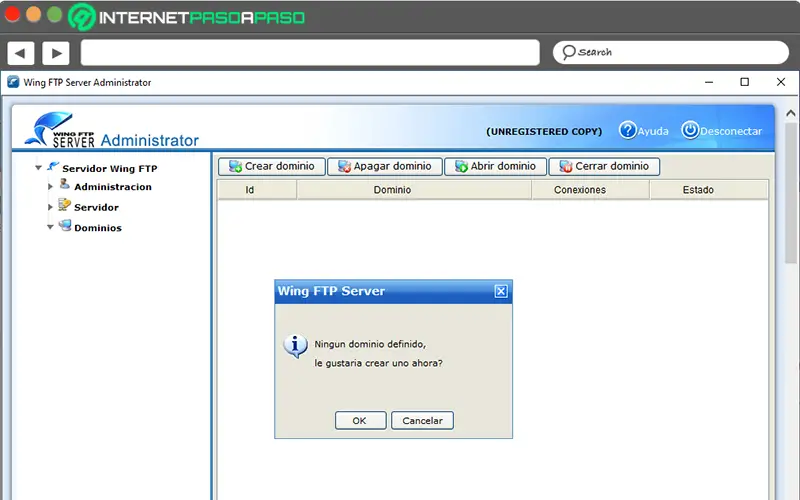800x500 pixels.
Task: Click the browser forward arrow button
Action: [56, 53]
